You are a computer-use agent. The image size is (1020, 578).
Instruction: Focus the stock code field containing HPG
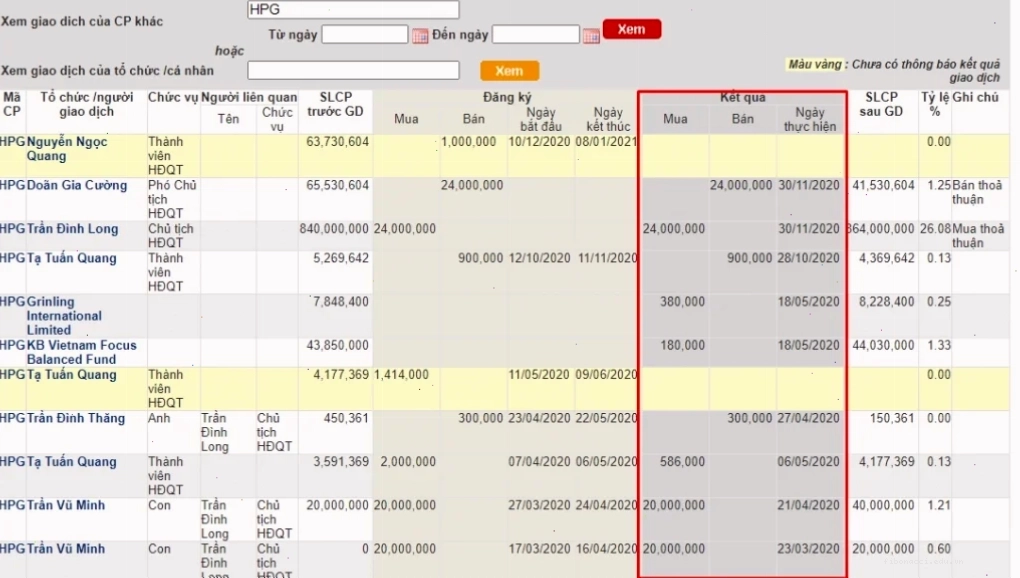coord(353,9)
